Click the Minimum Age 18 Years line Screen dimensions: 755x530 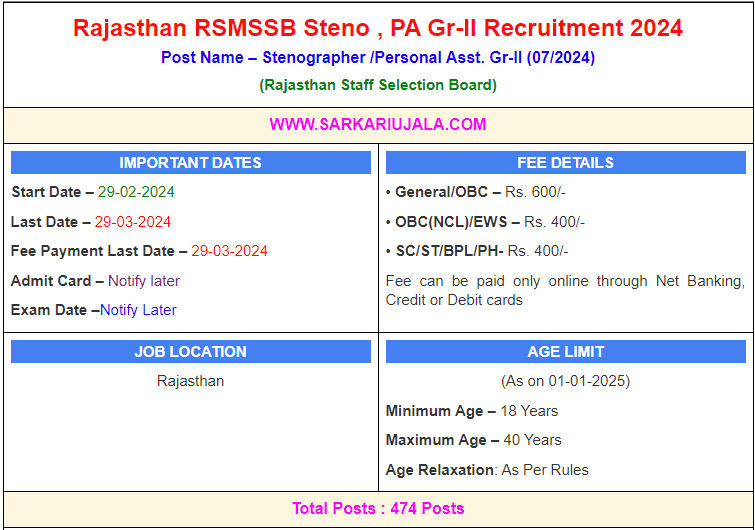(472, 411)
